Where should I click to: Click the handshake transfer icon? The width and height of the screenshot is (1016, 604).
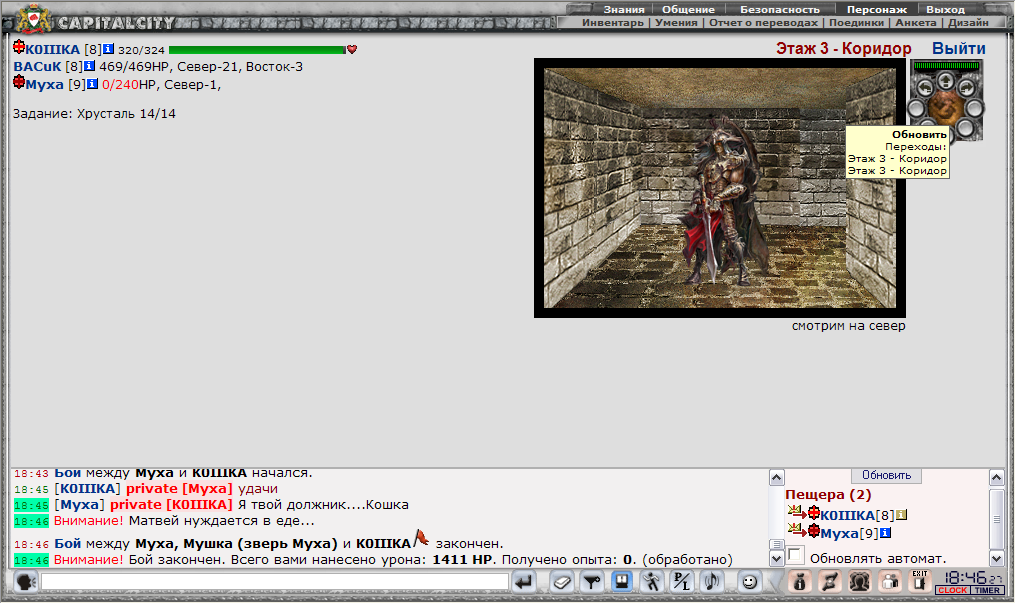point(830,581)
